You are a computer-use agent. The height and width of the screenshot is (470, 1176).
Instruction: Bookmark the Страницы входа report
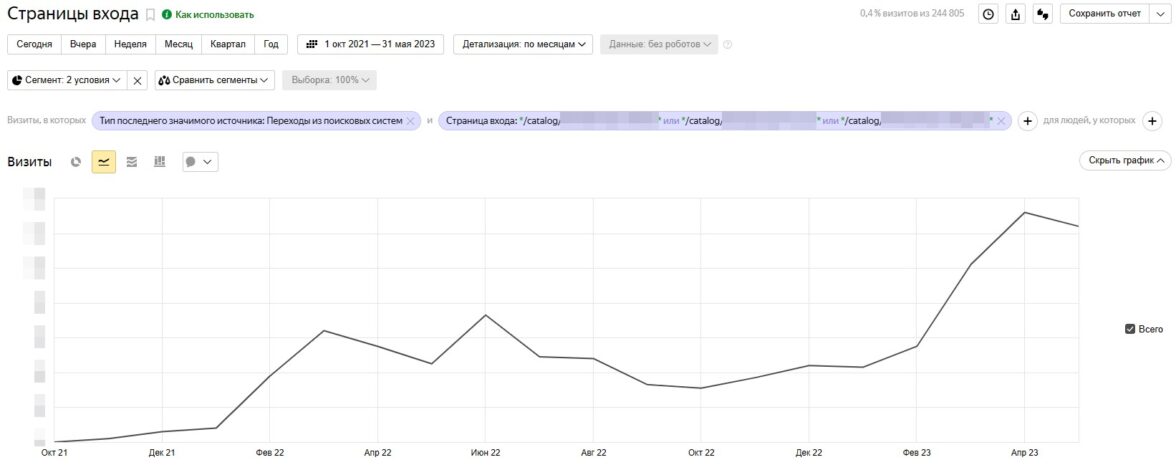coord(150,14)
